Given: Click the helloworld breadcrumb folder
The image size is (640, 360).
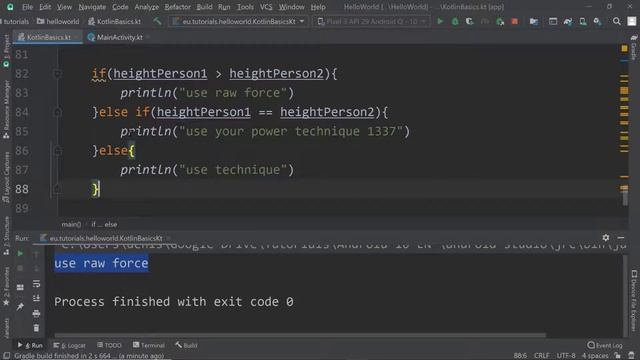Looking at the screenshot, I should 58,21.
